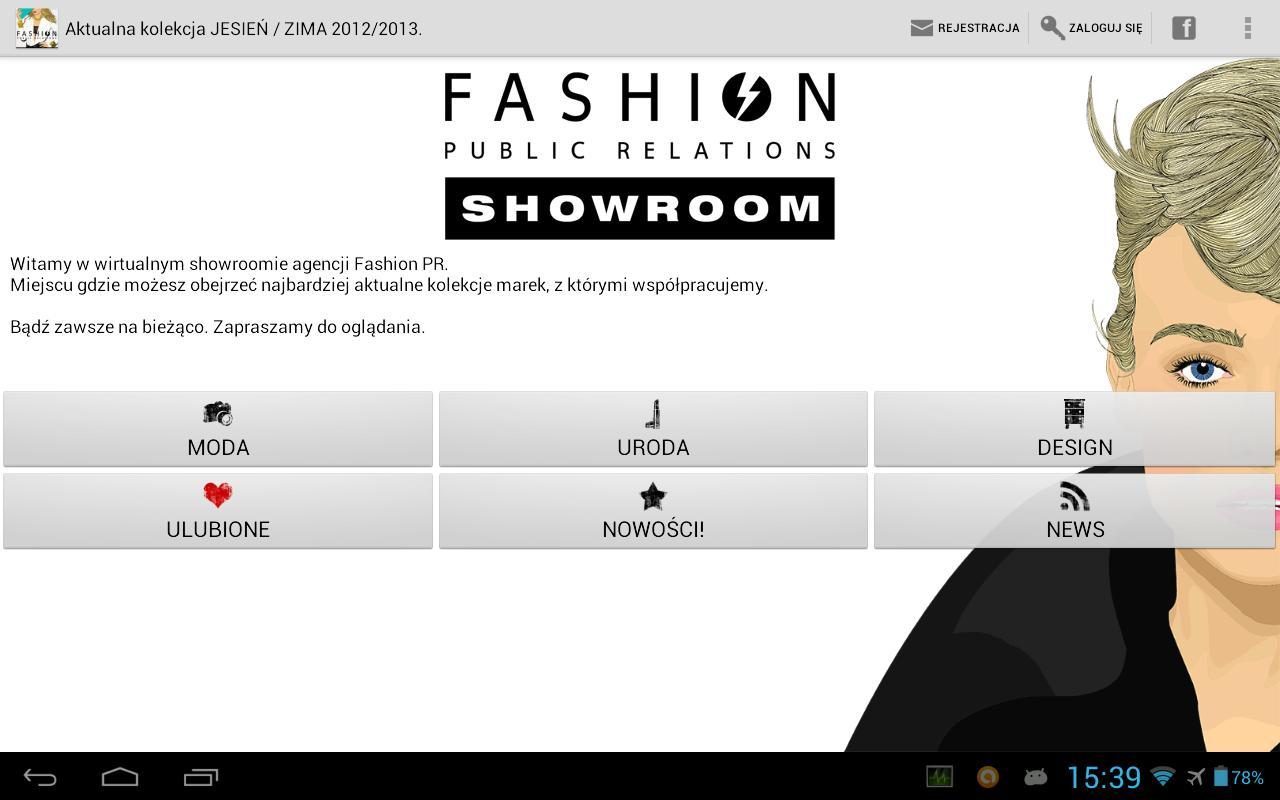Image resolution: width=1280 pixels, height=800 pixels.
Task: Open the Facebook page icon
Action: point(1184,28)
